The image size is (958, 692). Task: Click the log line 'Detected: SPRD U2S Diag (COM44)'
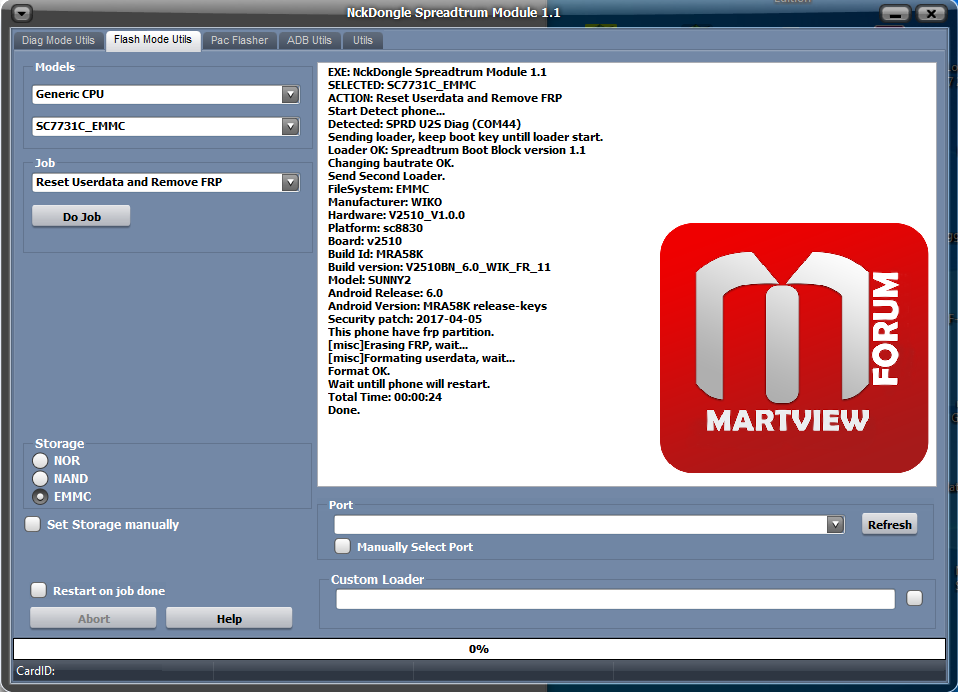[424, 124]
